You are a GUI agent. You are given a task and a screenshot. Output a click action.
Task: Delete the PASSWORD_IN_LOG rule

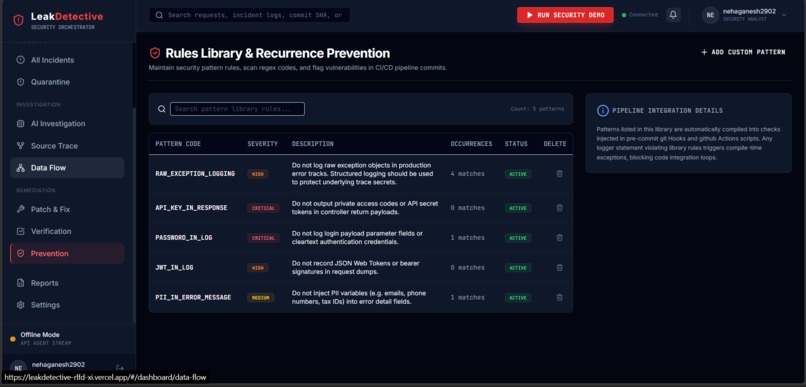click(x=559, y=237)
